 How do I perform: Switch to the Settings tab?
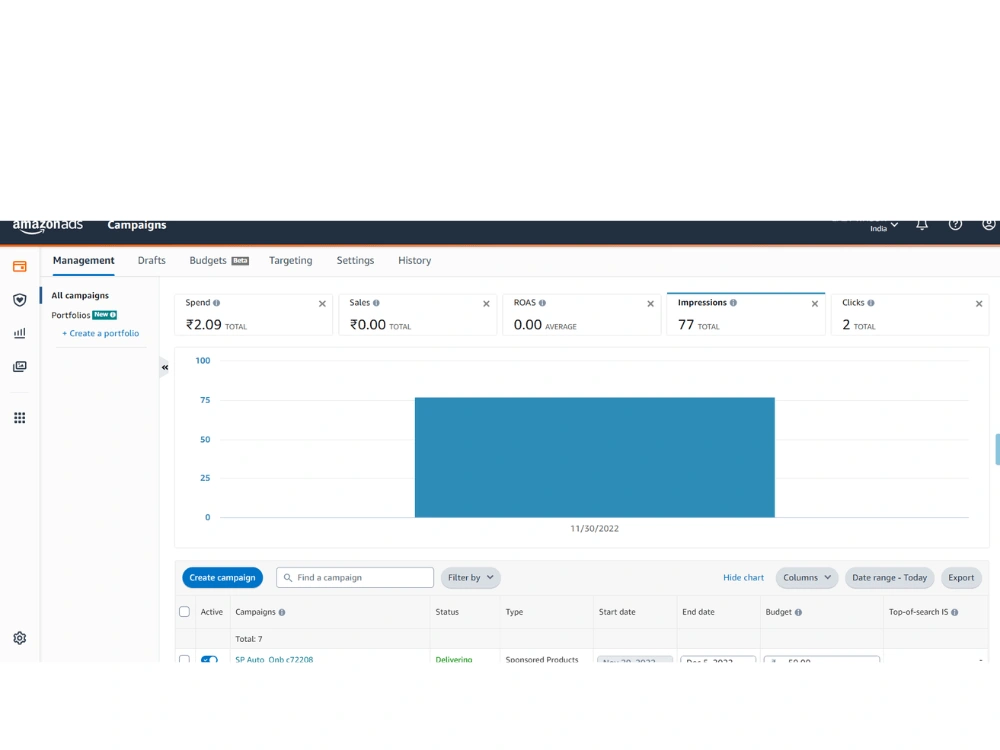[x=355, y=260]
